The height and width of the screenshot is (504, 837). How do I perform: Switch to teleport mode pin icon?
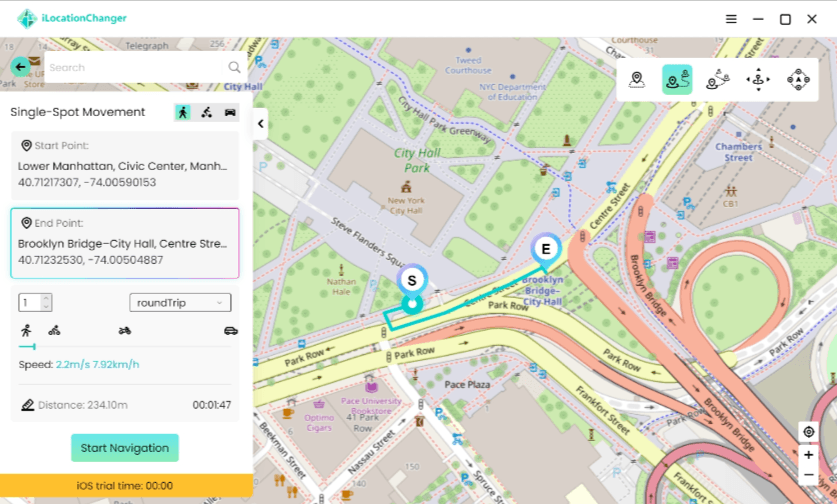click(x=636, y=80)
